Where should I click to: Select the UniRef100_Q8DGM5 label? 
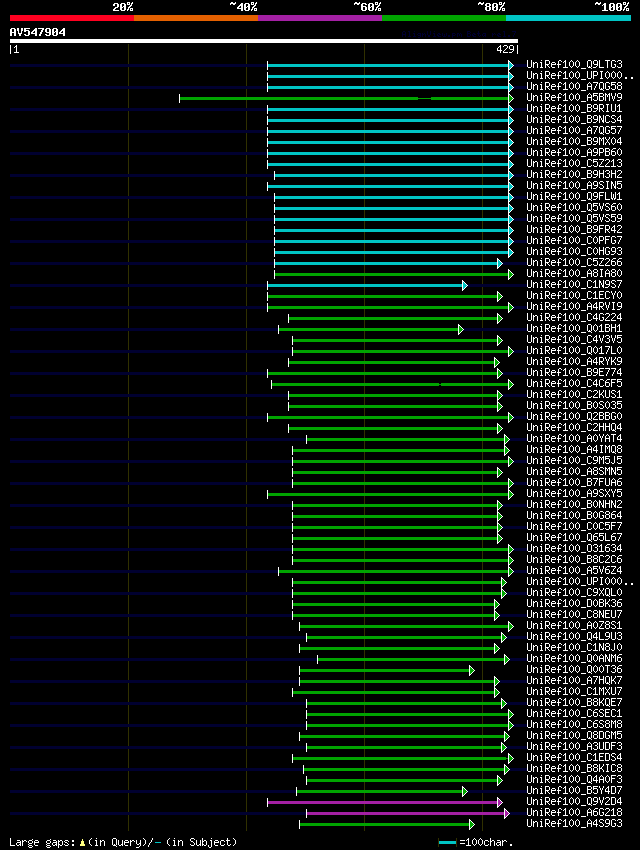pos(574,737)
